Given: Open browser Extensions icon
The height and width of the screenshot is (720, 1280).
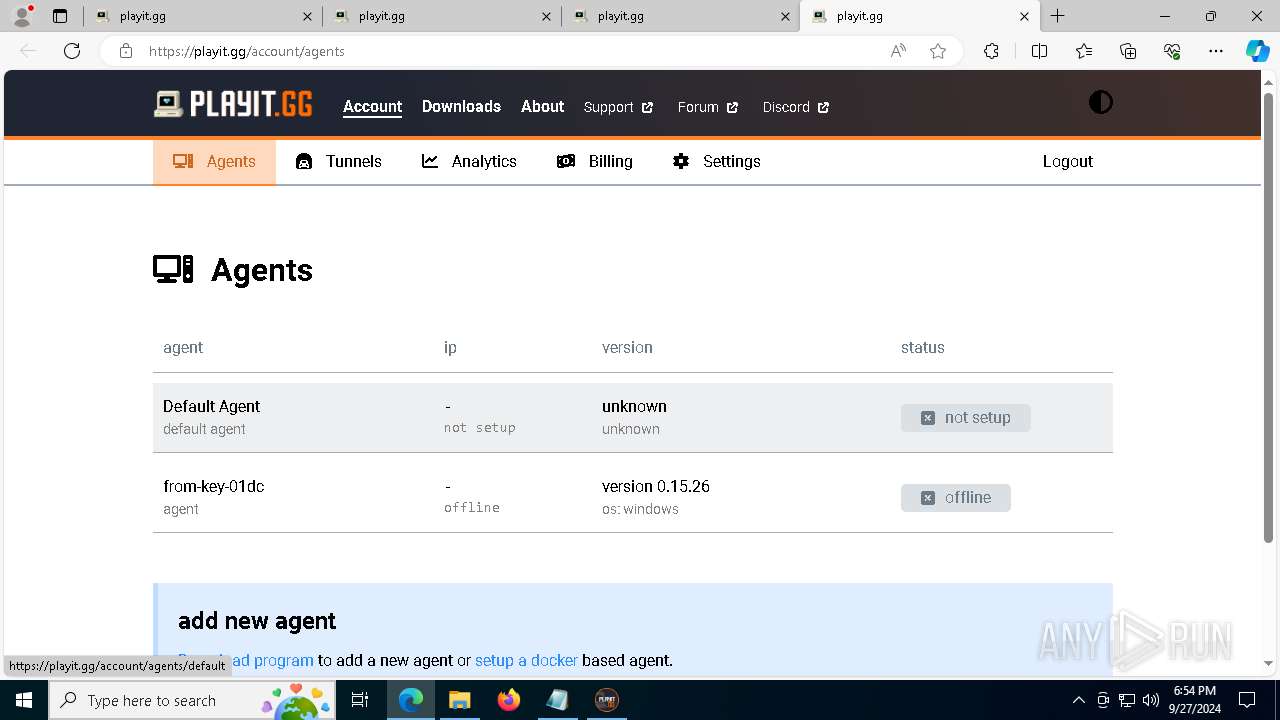Looking at the screenshot, I should pyautogui.click(x=991, y=51).
